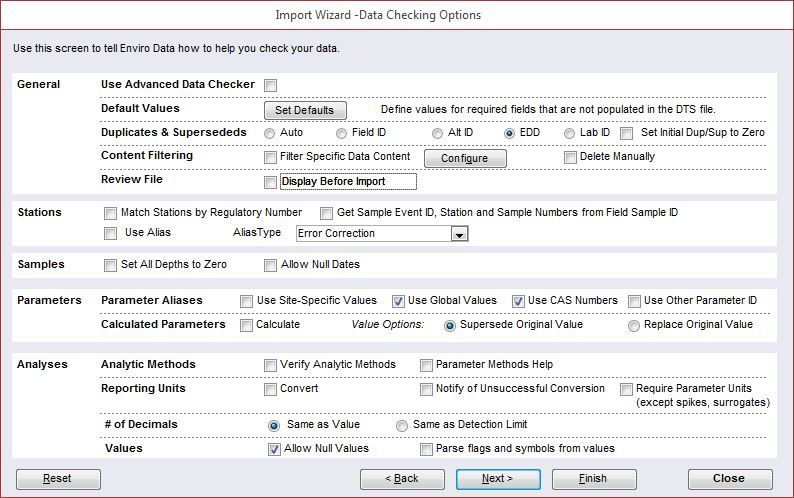Check Get Sample Event ID from Field Sample ID
Image resolution: width=794 pixels, height=498 pixels.
tap(326, 213)
